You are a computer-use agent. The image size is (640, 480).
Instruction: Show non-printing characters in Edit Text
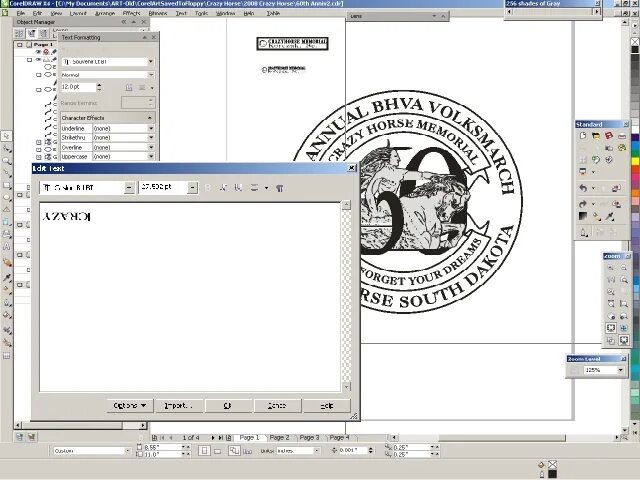[280, 188]
